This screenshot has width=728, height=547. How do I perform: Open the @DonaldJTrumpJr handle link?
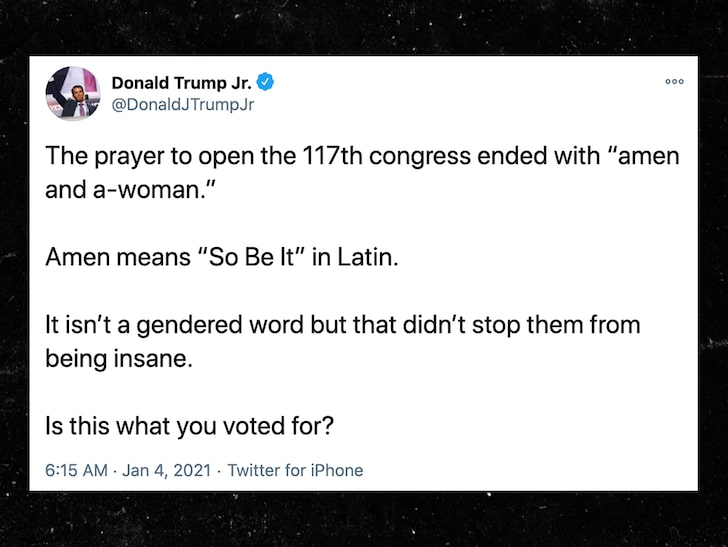(x=183, y=104)
